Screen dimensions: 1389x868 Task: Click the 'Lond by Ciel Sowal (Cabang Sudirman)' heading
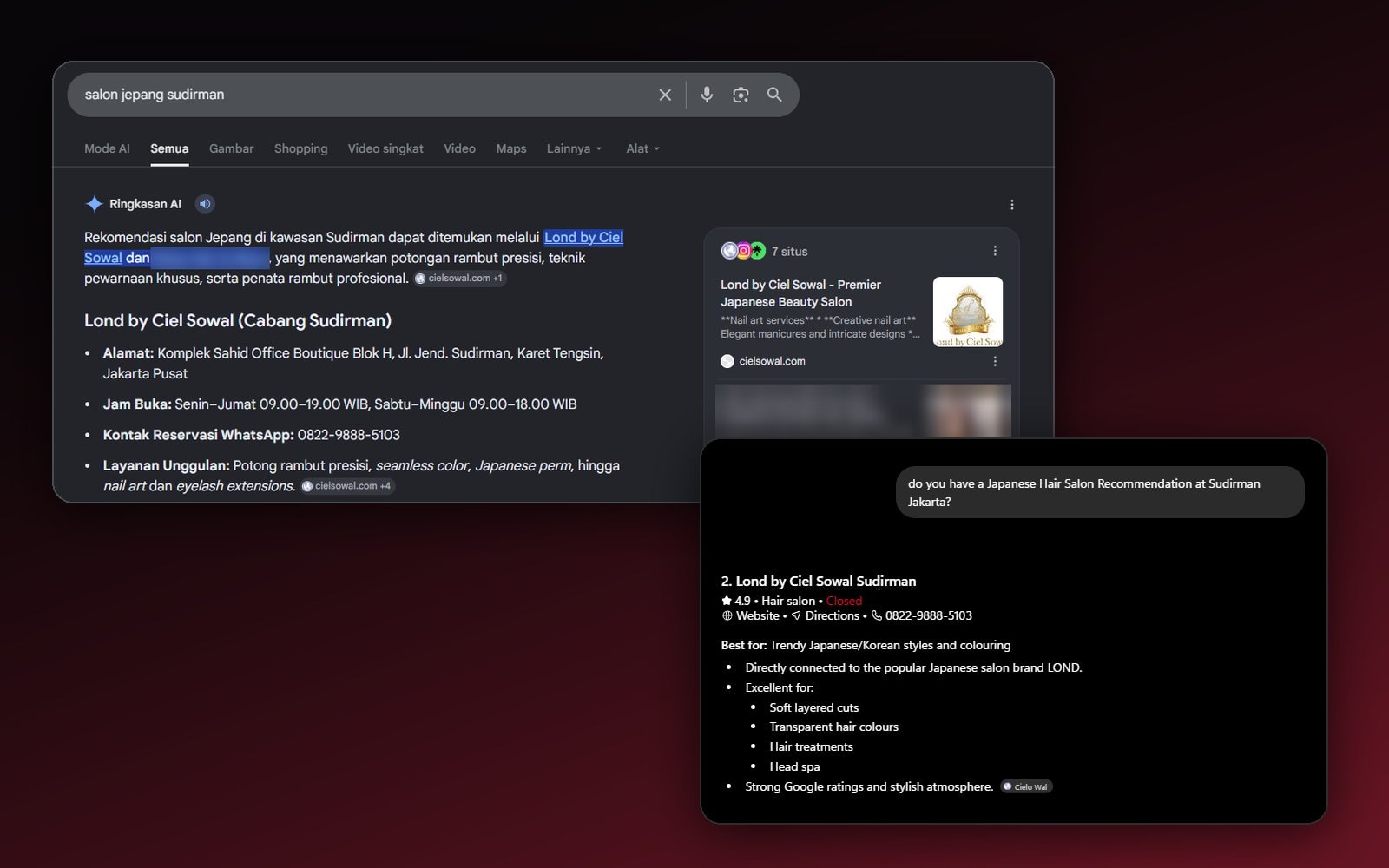pos(238,320)
